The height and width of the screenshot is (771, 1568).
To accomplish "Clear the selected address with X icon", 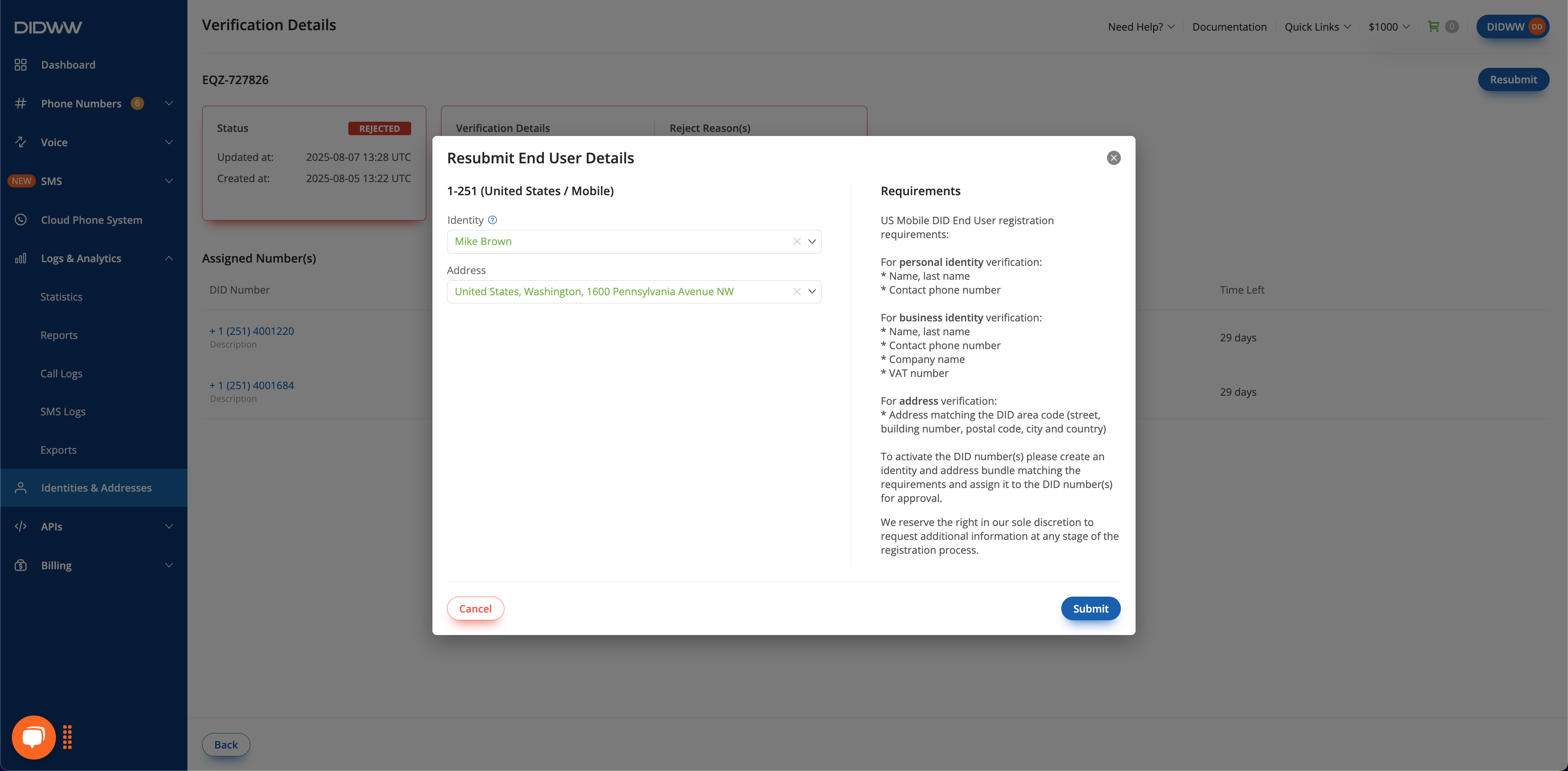I will (x=796, y=292).
